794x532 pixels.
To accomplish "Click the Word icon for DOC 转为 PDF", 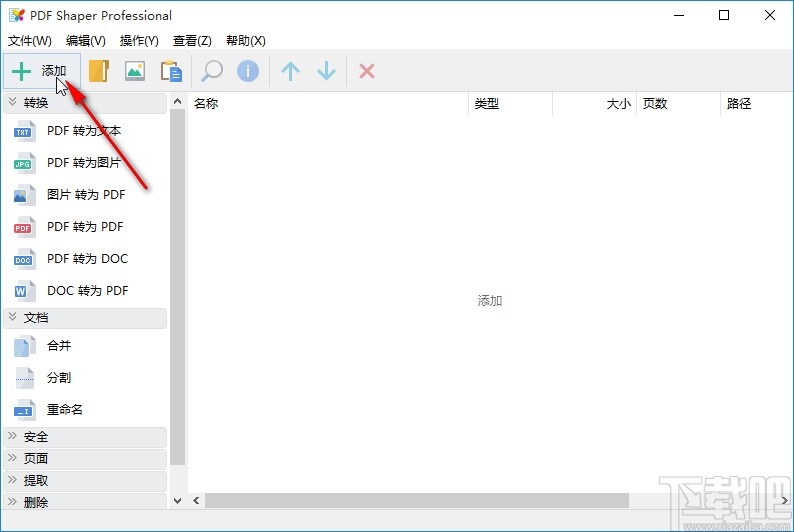I will coord(24,291).
